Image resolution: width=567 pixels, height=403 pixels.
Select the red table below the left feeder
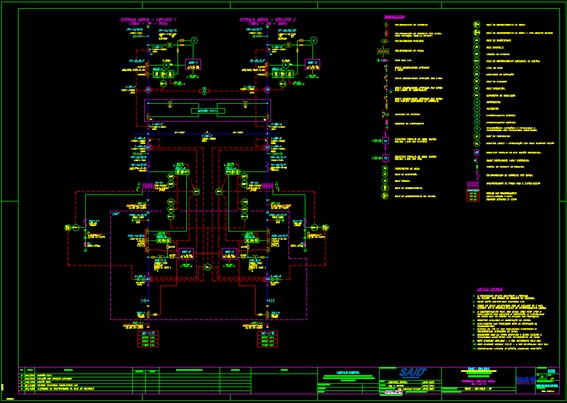(x=148, y=339)
